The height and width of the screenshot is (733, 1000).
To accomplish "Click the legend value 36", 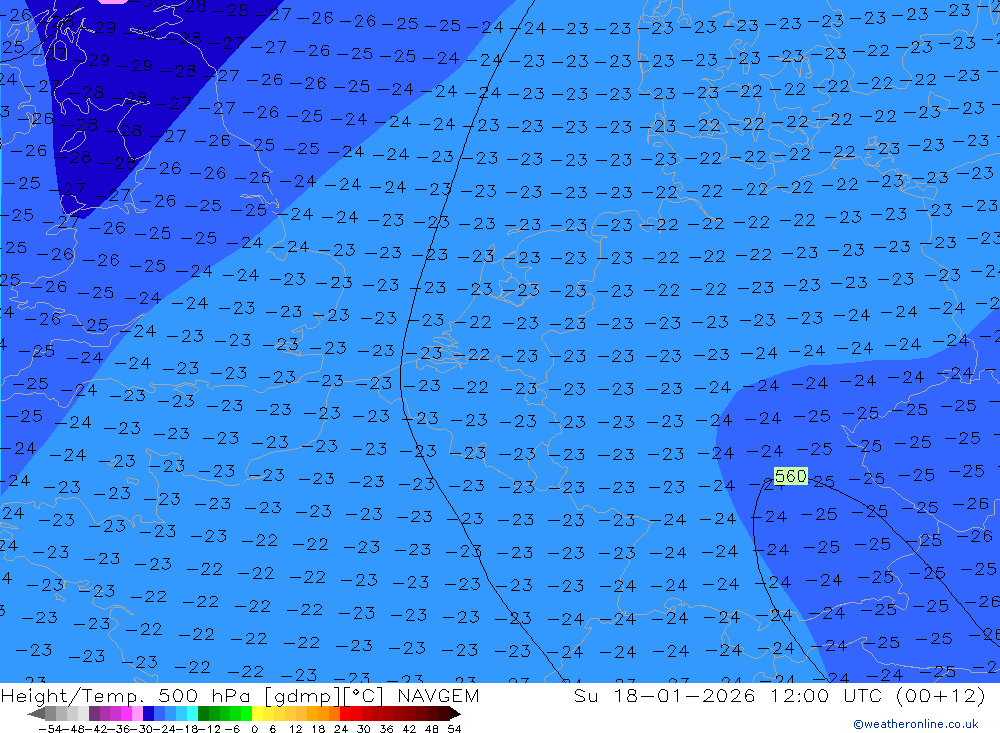I will click(386, 729).
